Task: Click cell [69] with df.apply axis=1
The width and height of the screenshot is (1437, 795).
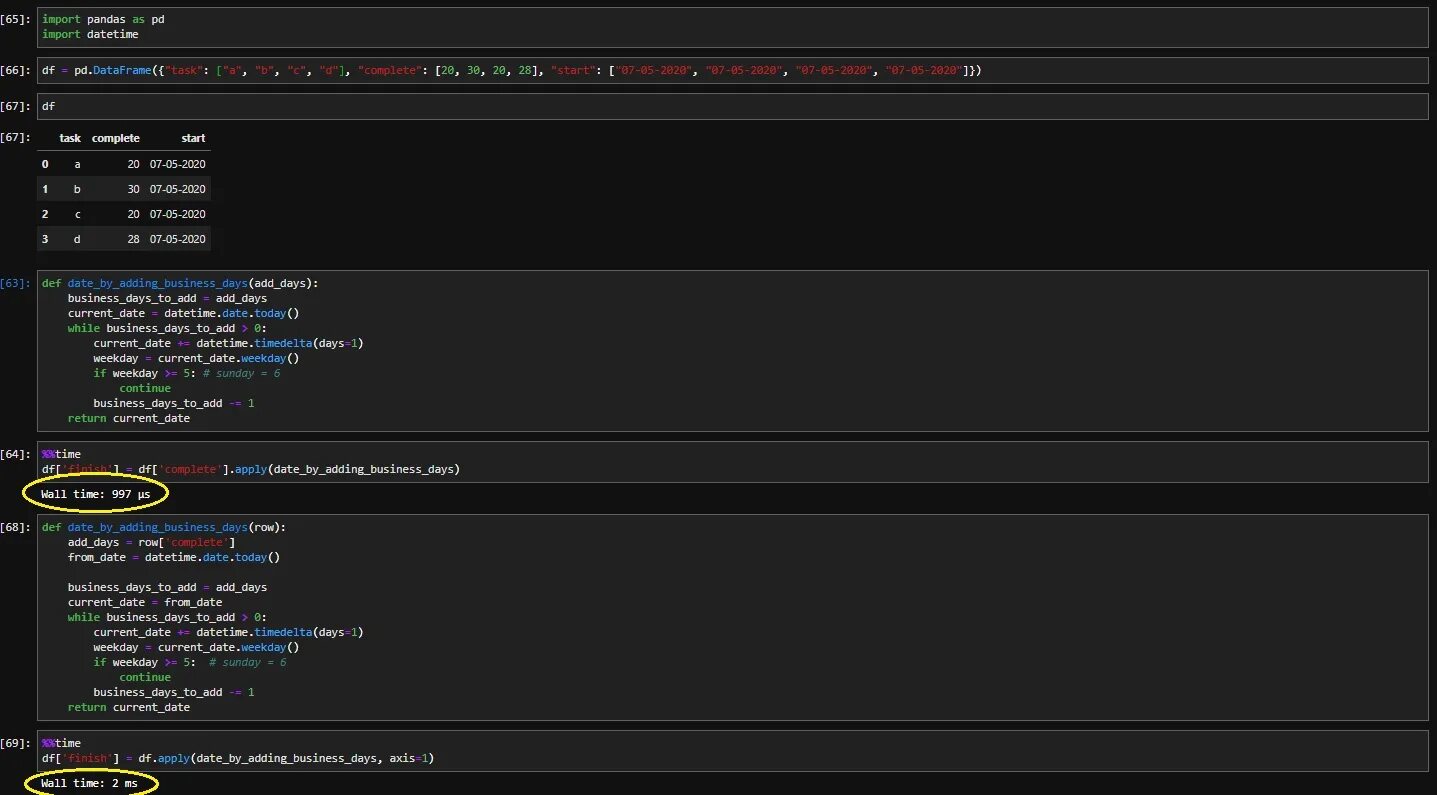Action: point(732,751)
